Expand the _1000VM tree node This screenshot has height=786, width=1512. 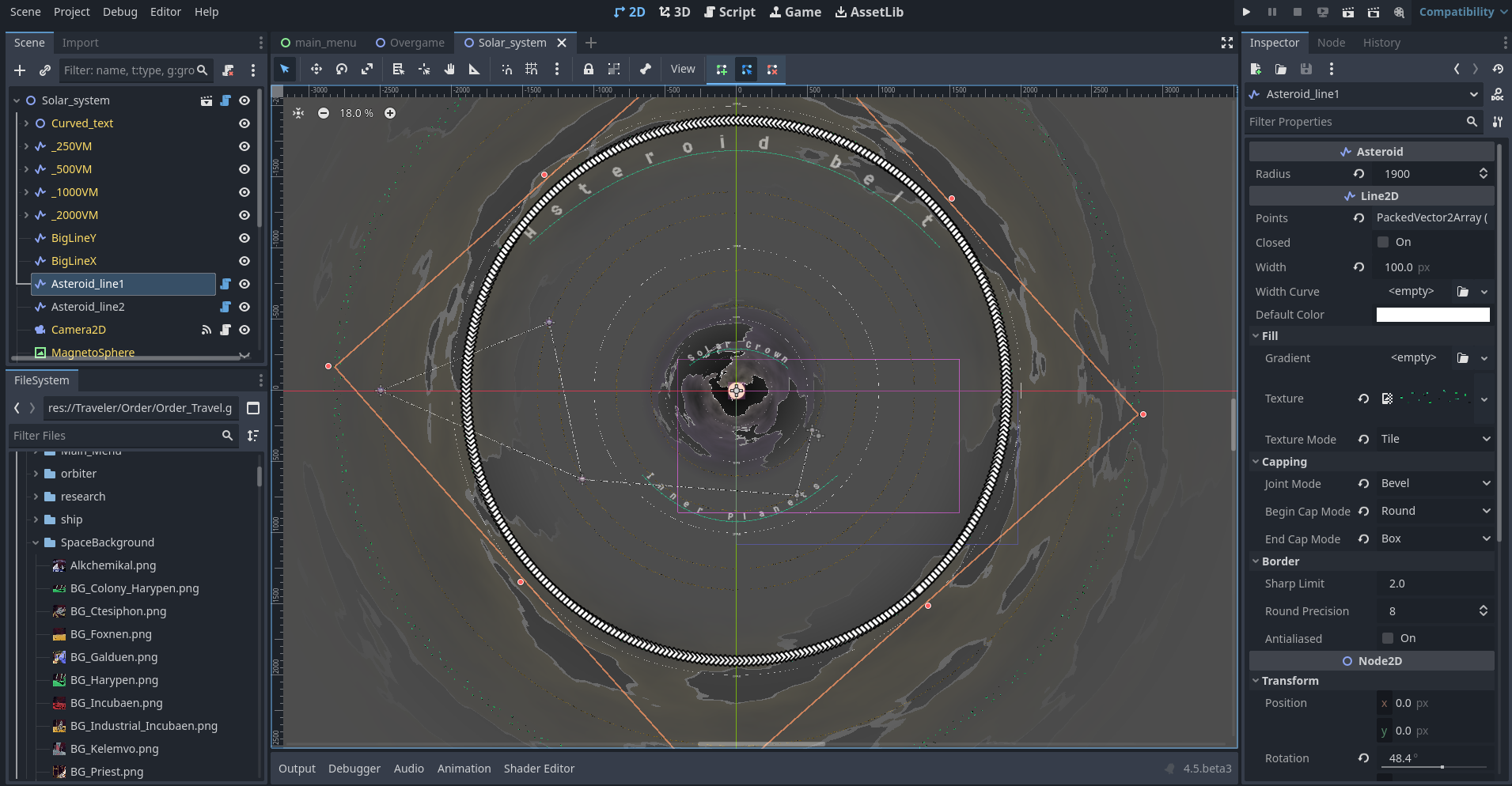26,192
